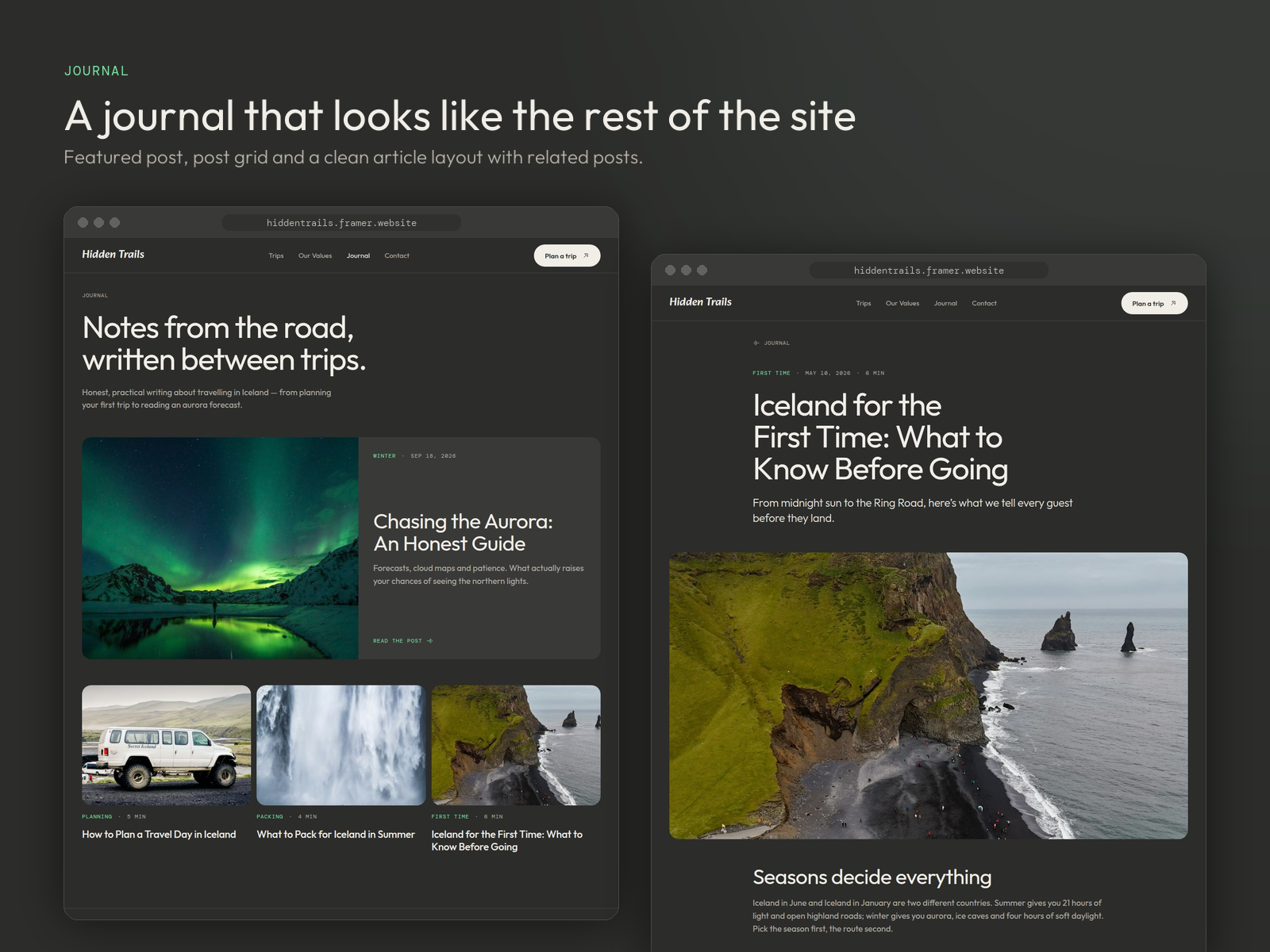1270x952 pixels.
Task: Open Contact in the left window navigation
Action: click(397, 255)
